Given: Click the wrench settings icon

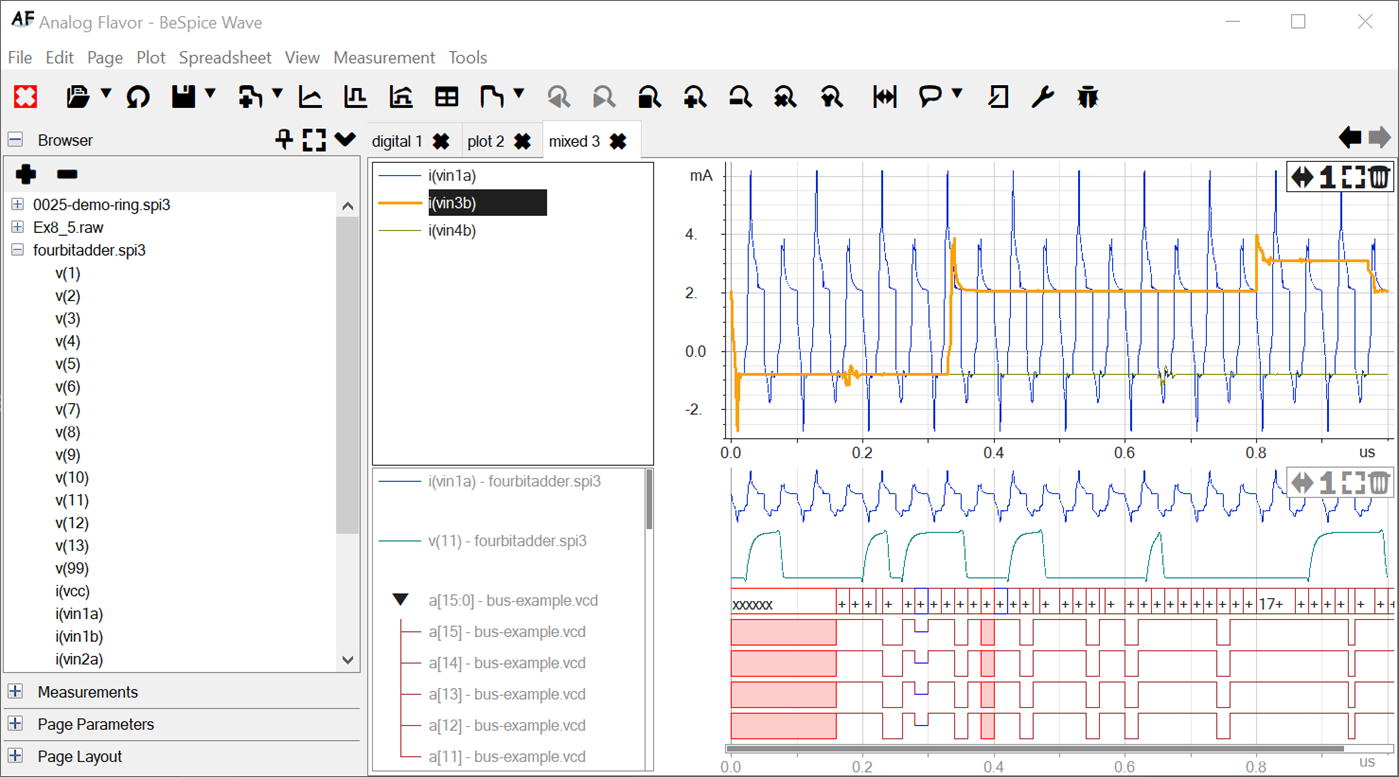Looking at the screenshot, I should tap(1042, 97).
